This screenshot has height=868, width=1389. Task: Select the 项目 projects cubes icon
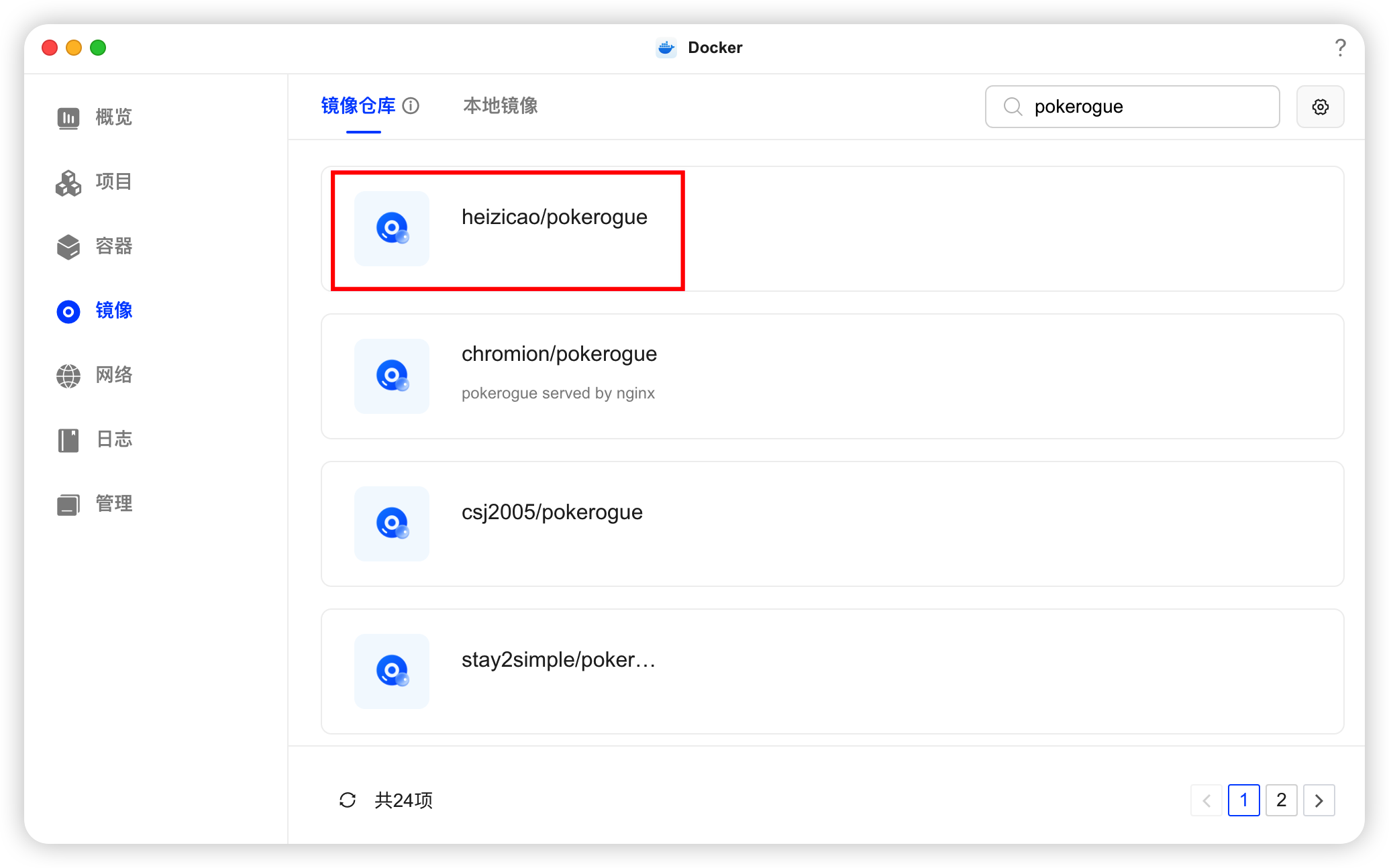68,182
